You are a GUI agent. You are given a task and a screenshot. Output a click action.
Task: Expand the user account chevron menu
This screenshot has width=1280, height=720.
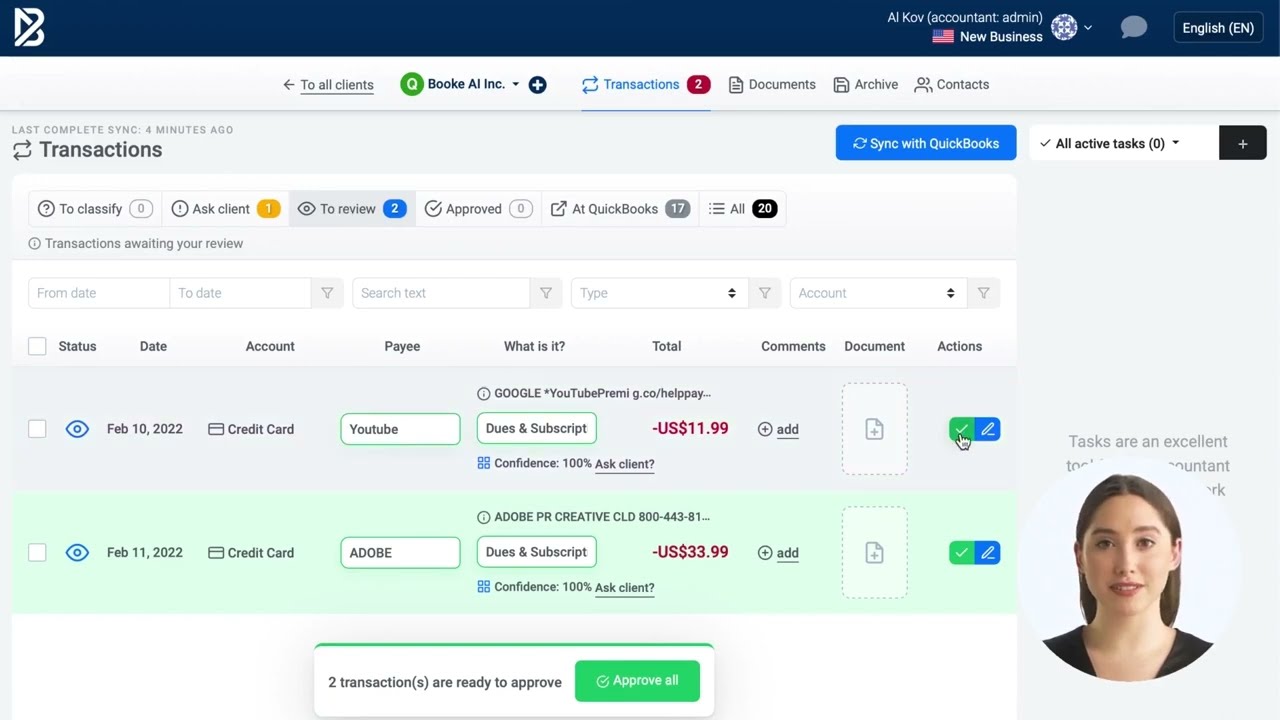tap(1088, 28)
